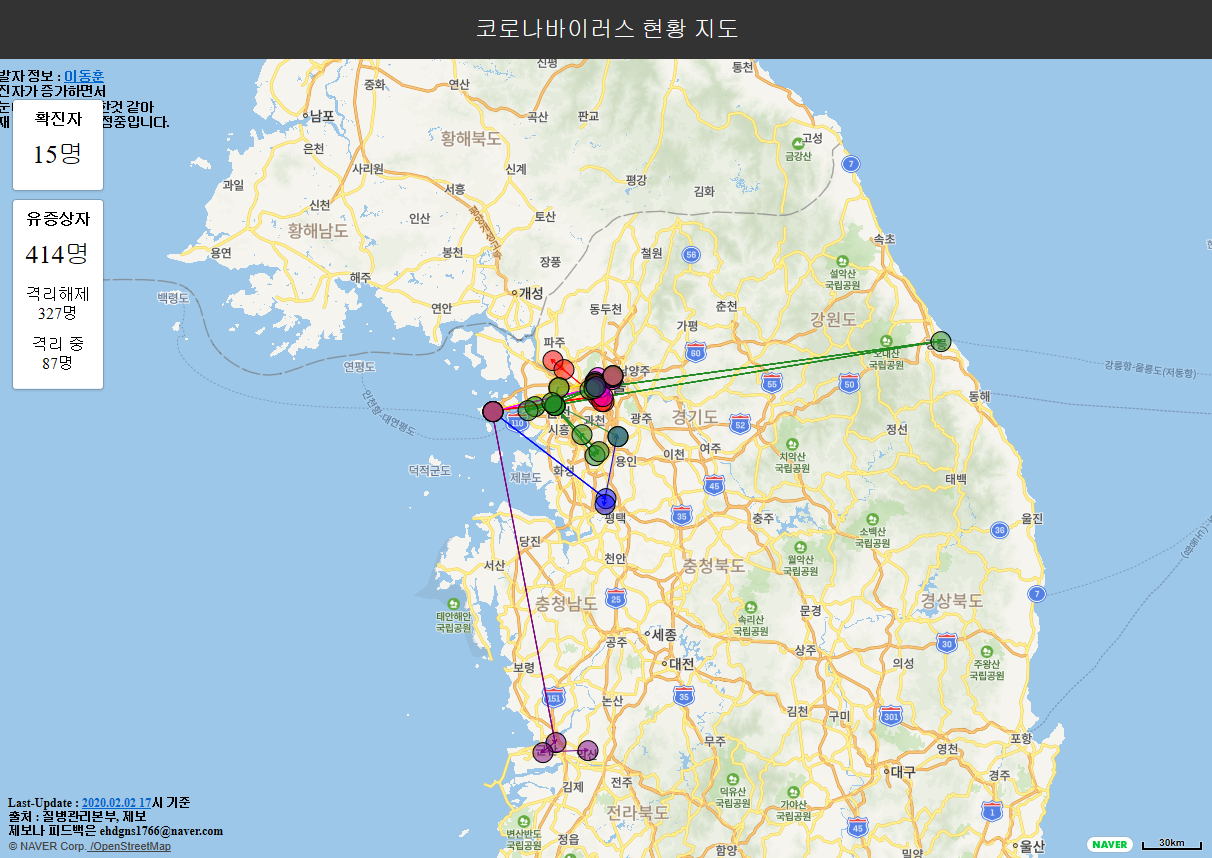1212x858 pixels.
Task: Open the OpenStreetMap attribution link
Action: [130, 847]
